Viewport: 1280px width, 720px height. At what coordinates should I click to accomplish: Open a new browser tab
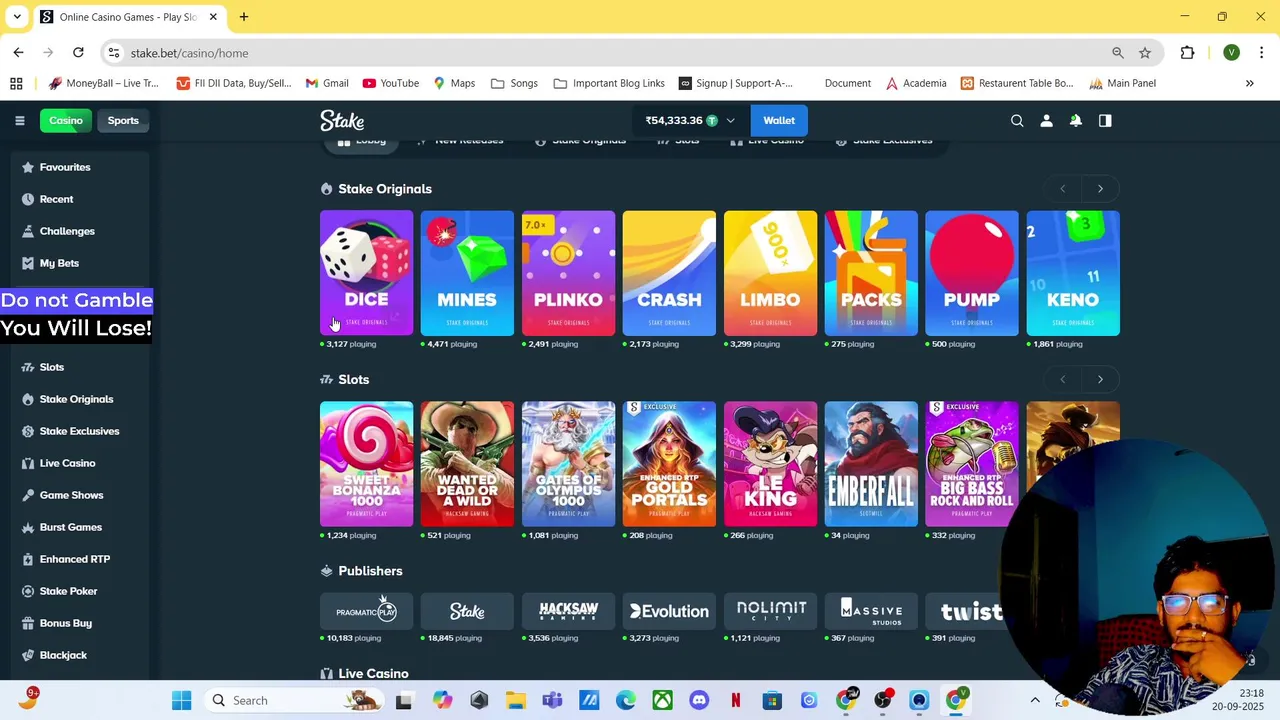tap(244, 17)
